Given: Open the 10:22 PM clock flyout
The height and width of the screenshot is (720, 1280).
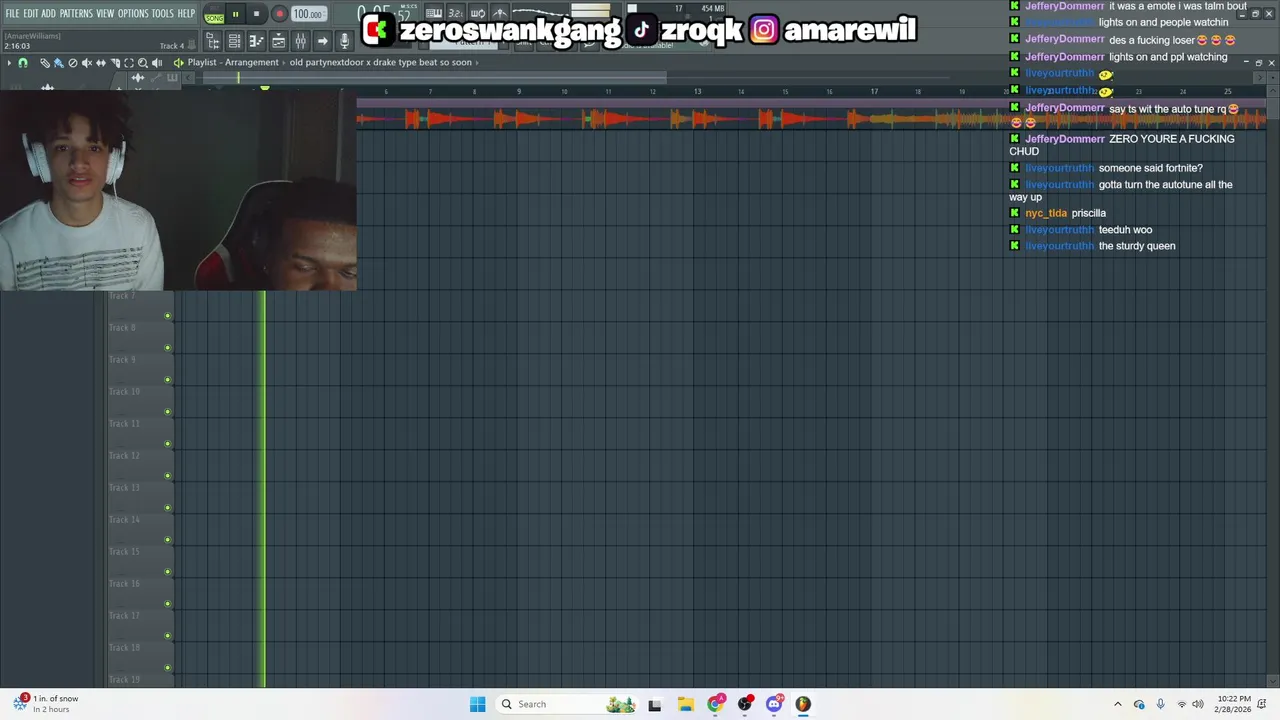Looking at the screenshot, I should (1233, 704).
